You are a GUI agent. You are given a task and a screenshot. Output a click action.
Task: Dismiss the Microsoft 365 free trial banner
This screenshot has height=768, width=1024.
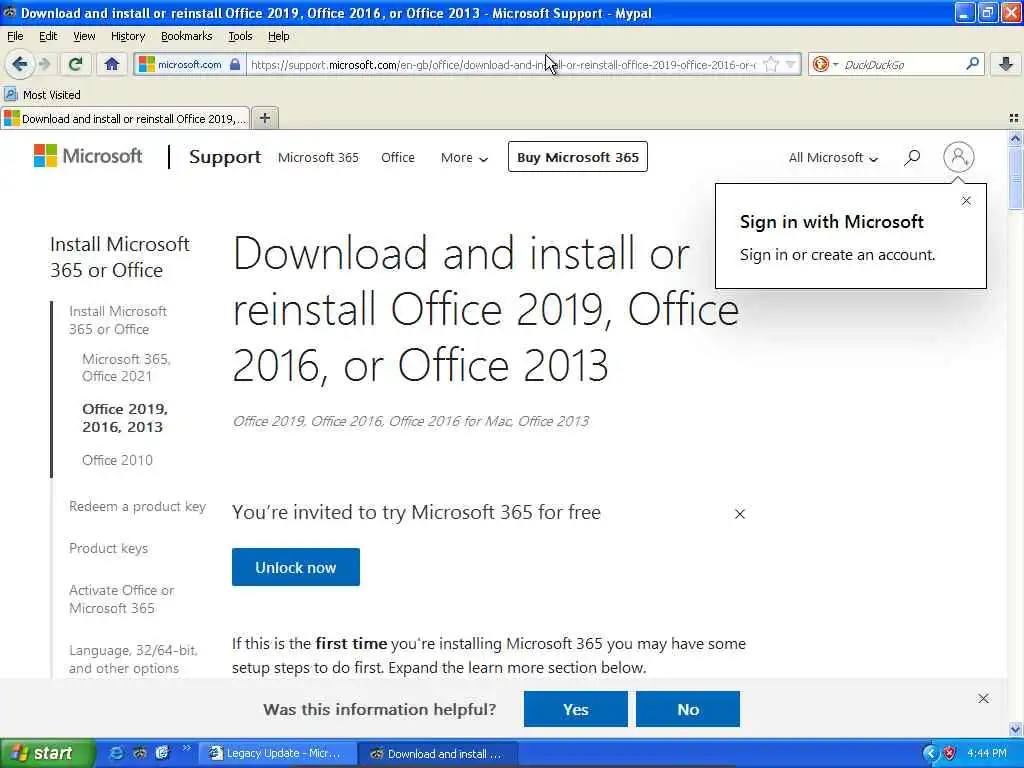tap(739, 514)
